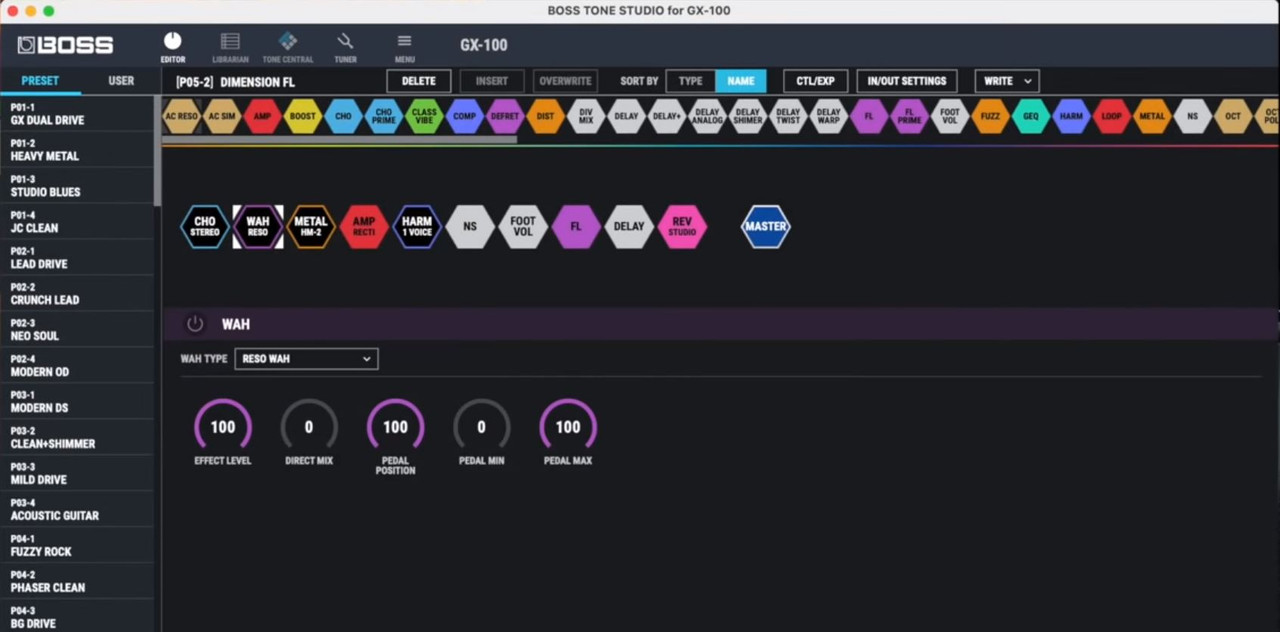
Task: Select the REV STUDIO block in chain
Action: [x=682, y=227]
